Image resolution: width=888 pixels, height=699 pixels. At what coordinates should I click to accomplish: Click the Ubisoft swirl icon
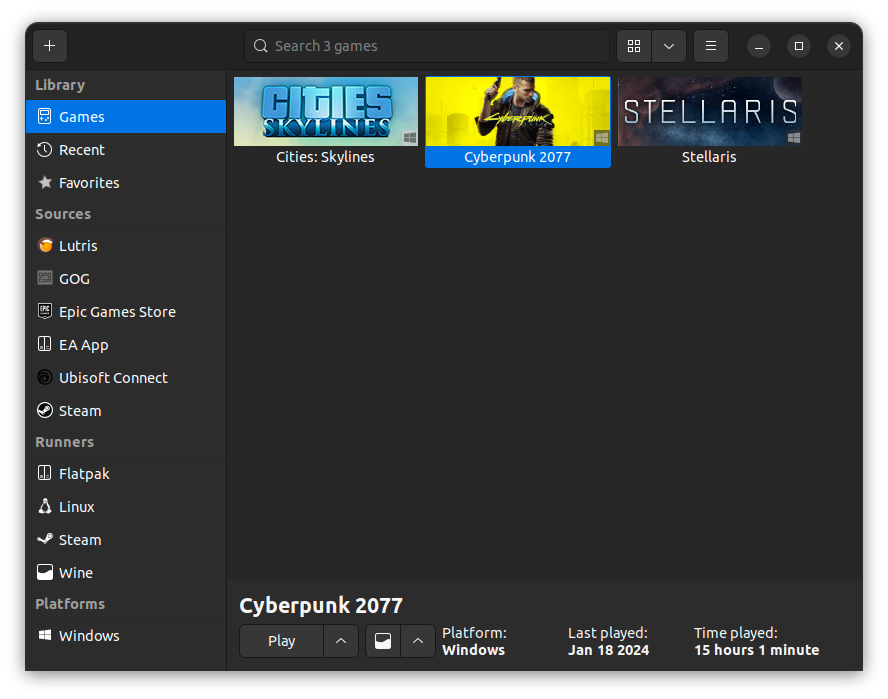45,377
